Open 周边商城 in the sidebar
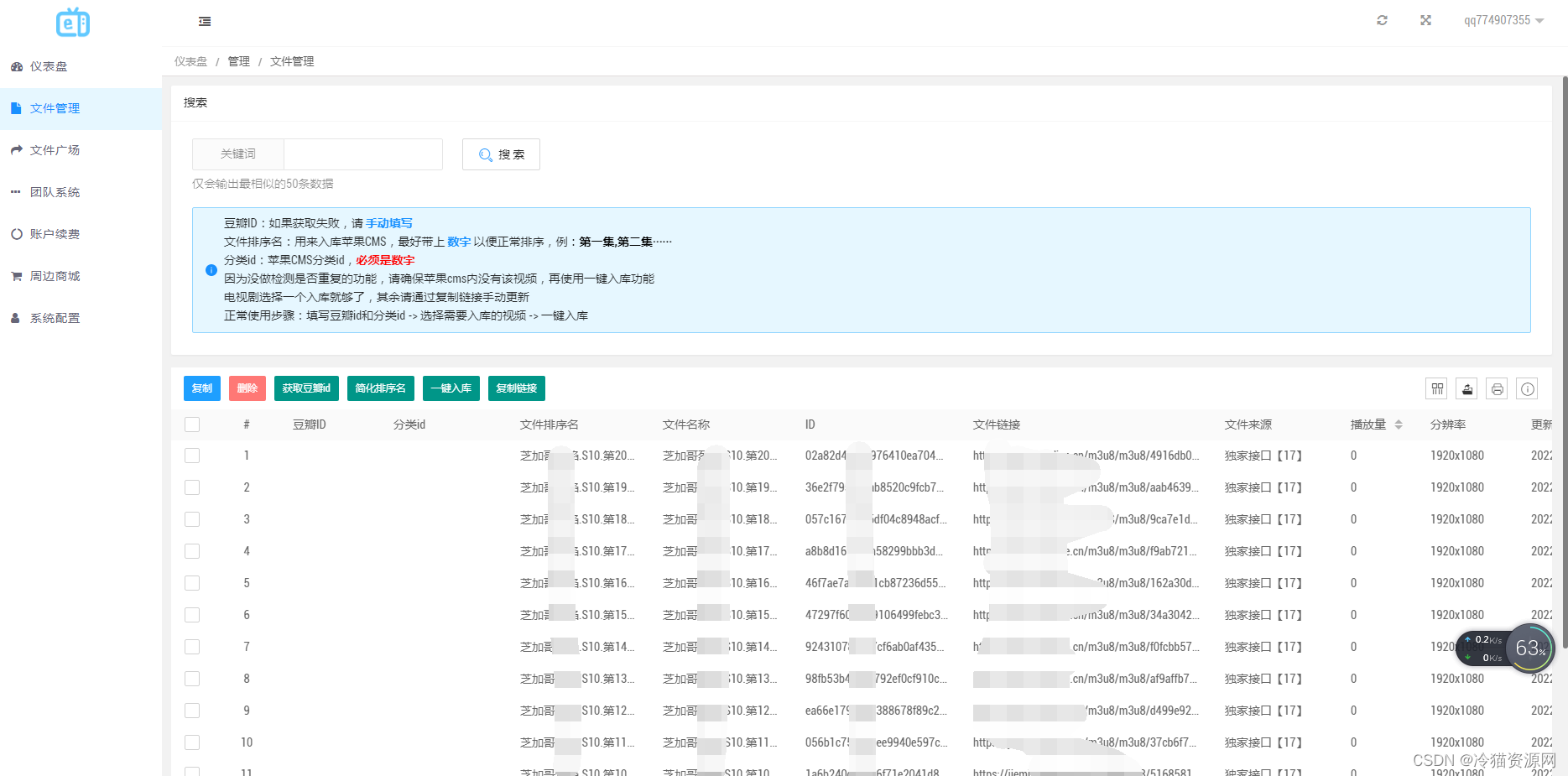This screenshot has width=1568, height=776. pos(81,276)
